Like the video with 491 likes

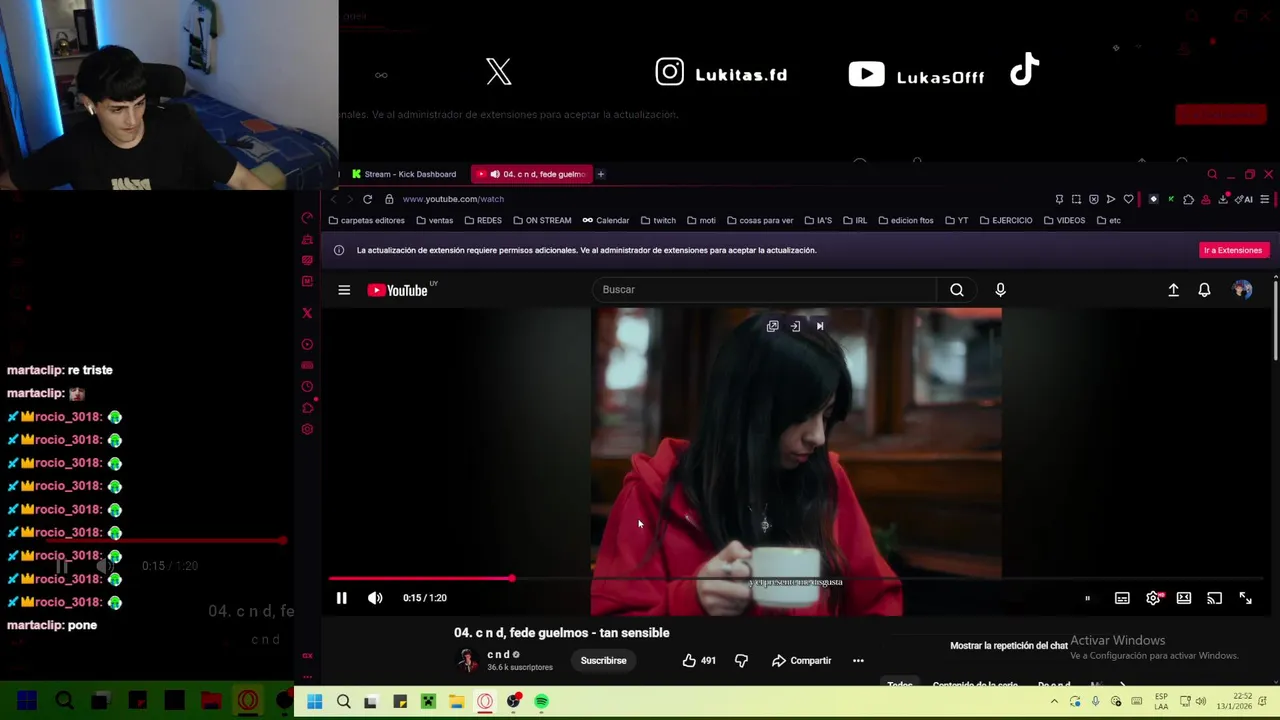[699, 660]
